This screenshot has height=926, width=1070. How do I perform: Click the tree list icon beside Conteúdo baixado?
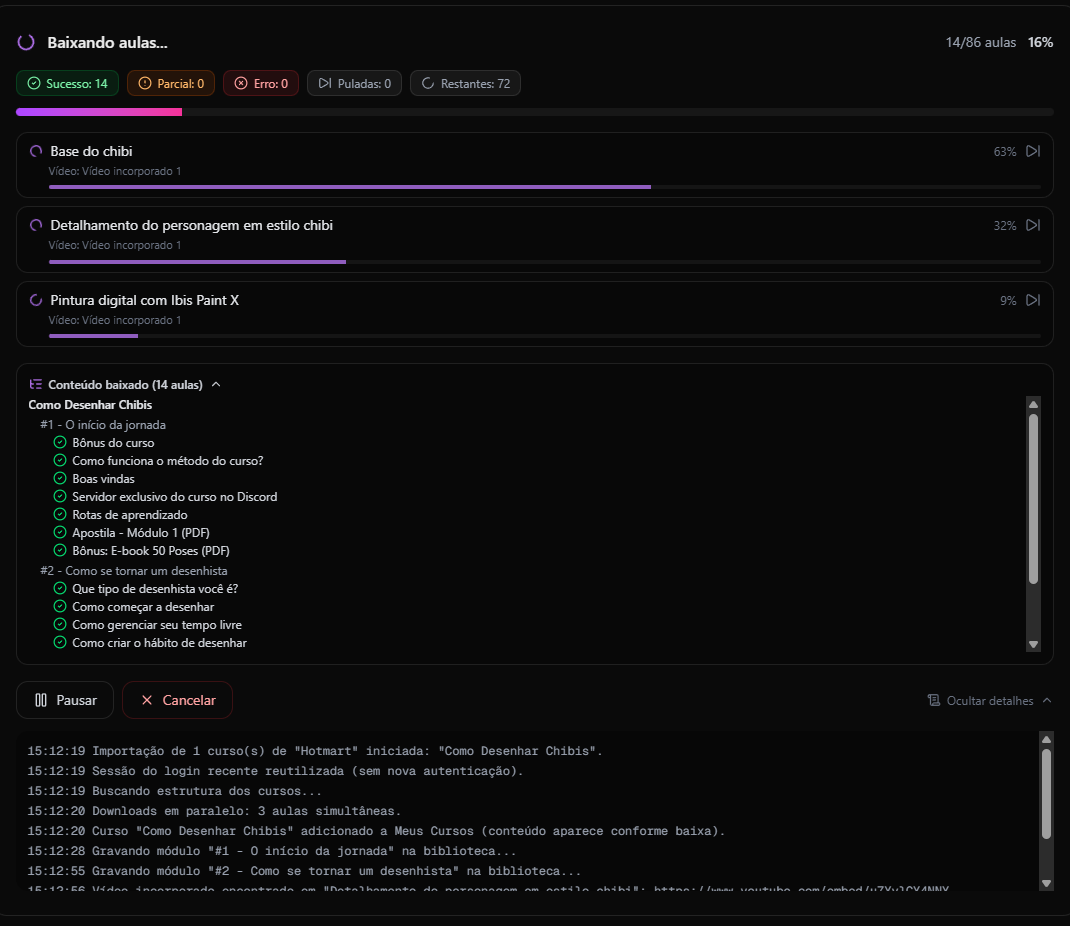click(x=35, y=384)
